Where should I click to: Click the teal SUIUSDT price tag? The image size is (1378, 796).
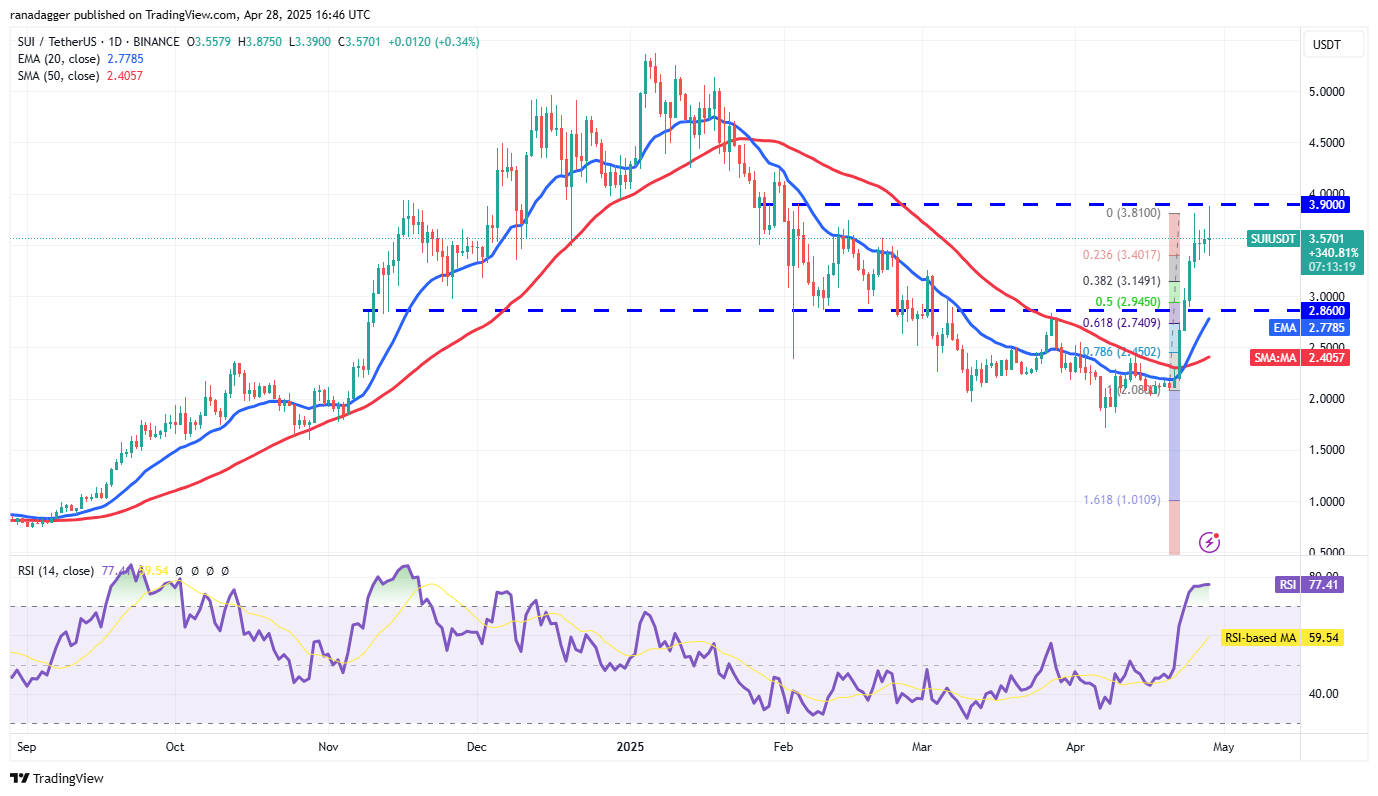(1272, 239)
